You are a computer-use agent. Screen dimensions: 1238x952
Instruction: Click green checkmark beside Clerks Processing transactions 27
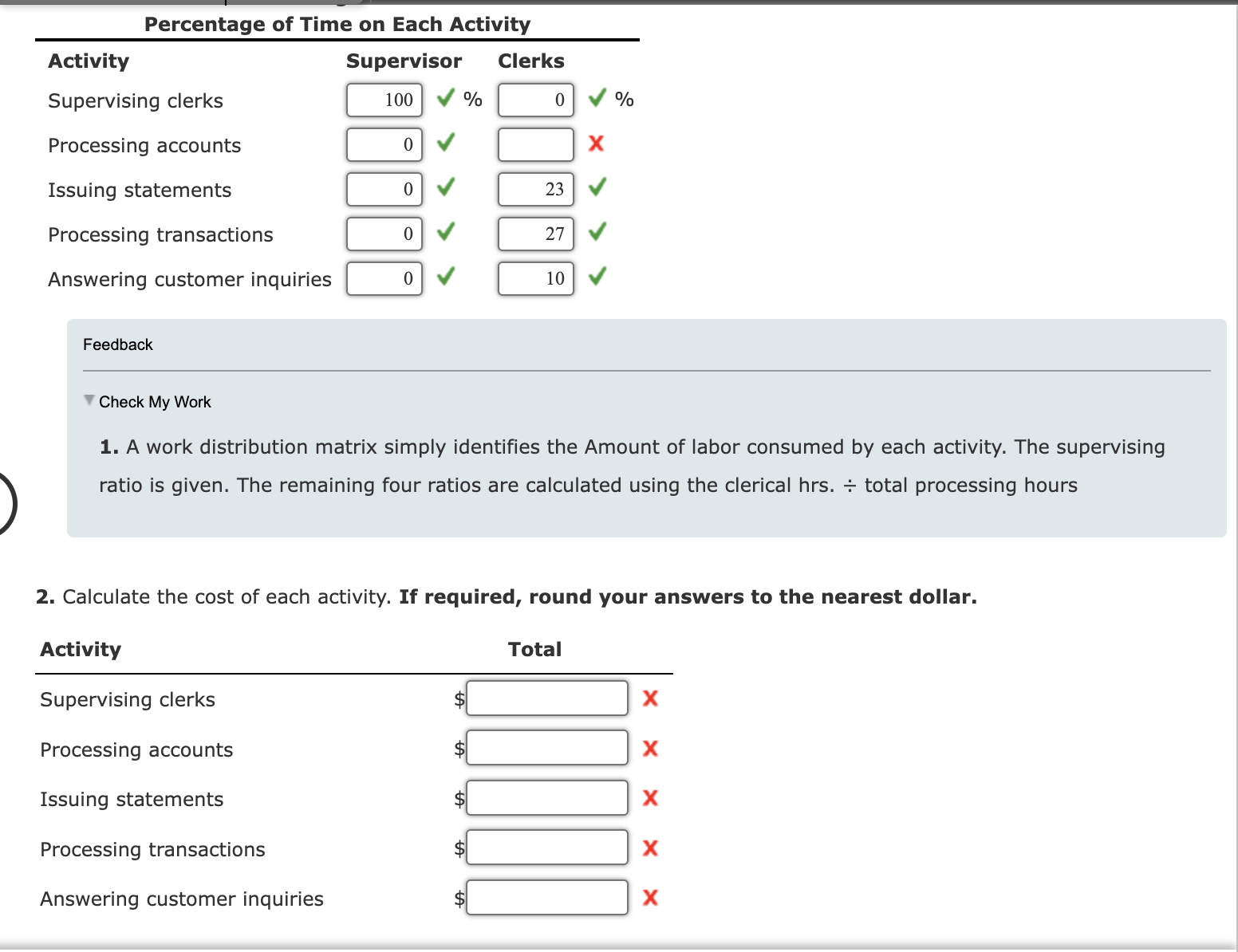pos(597,232)
